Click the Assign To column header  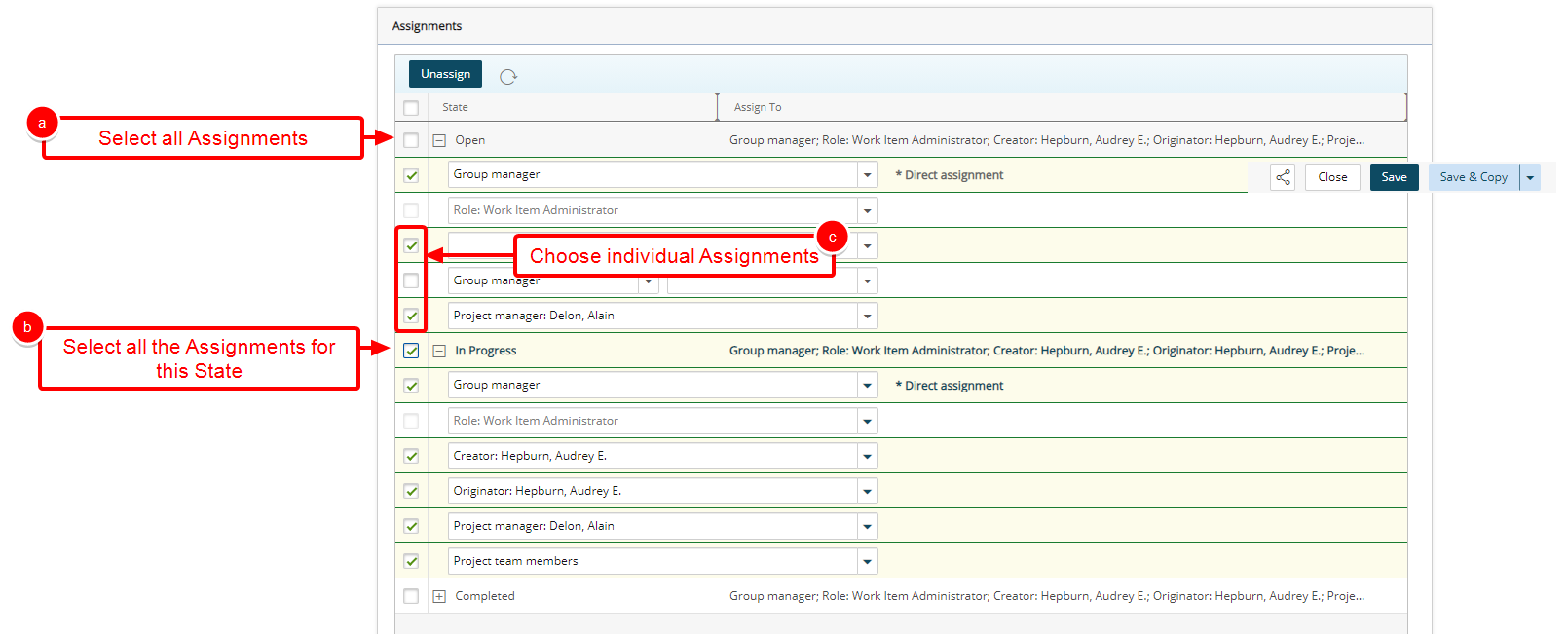pyautogui.click(x=1063, y=107)
